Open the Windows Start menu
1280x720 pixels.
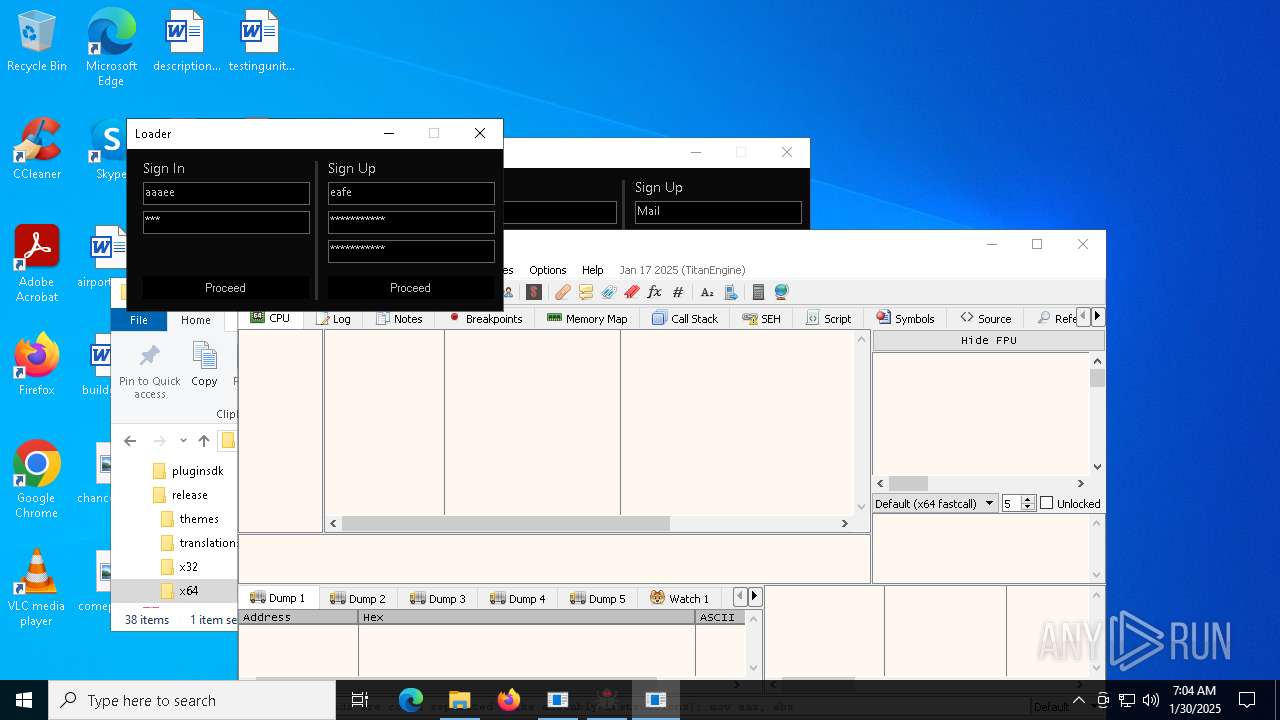[x=24, y=700]
